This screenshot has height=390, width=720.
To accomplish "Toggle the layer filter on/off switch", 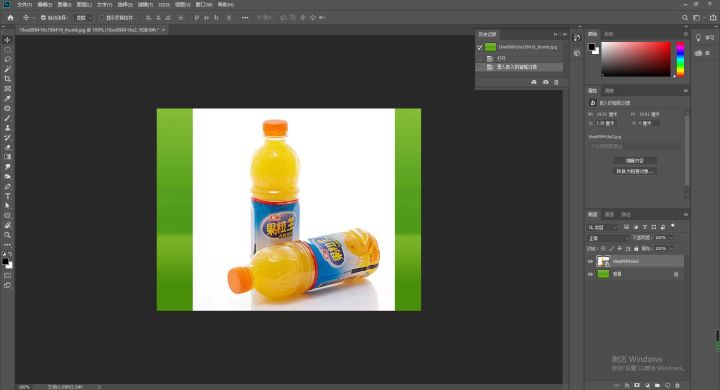I will pos(673,226).
